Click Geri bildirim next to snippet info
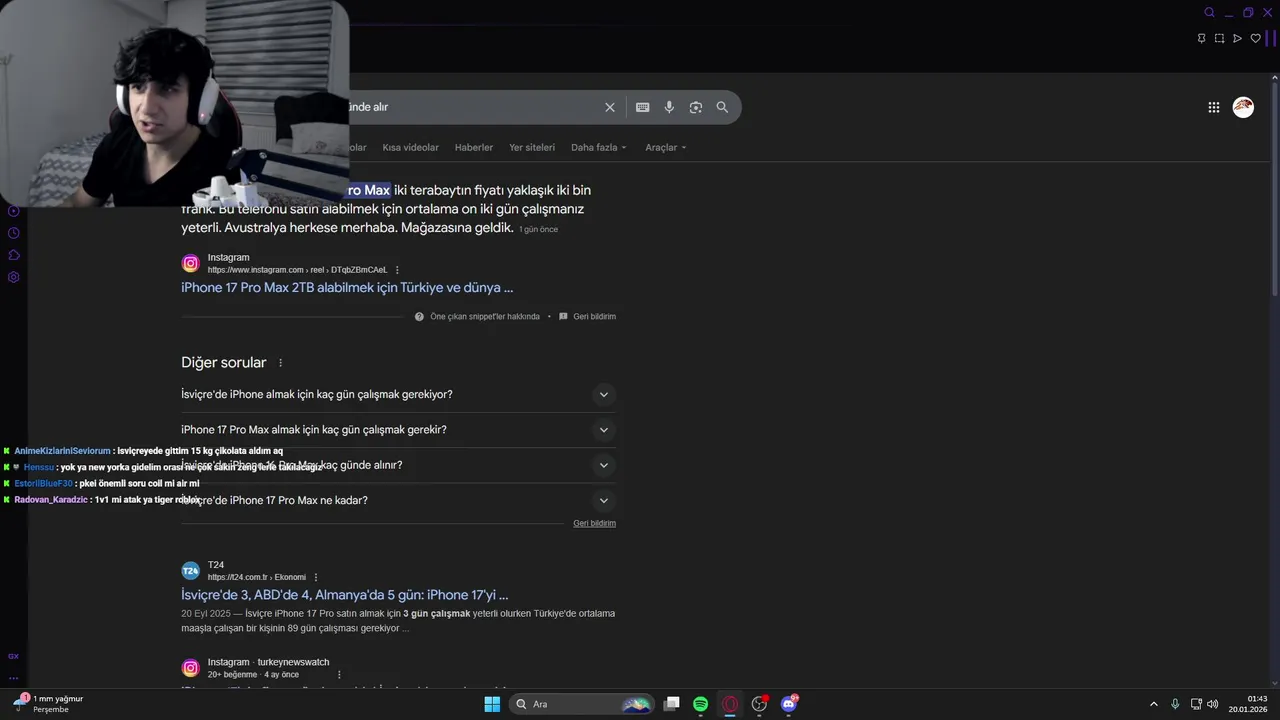Image resolution: width=1280 pixels, height=720 pixels. pos(594,316)
